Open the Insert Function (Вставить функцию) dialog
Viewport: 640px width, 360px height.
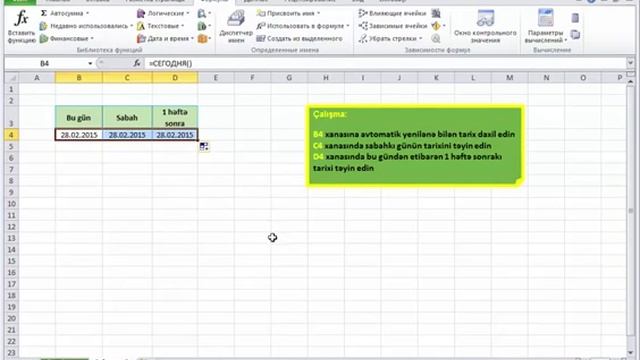coord(21,27)
